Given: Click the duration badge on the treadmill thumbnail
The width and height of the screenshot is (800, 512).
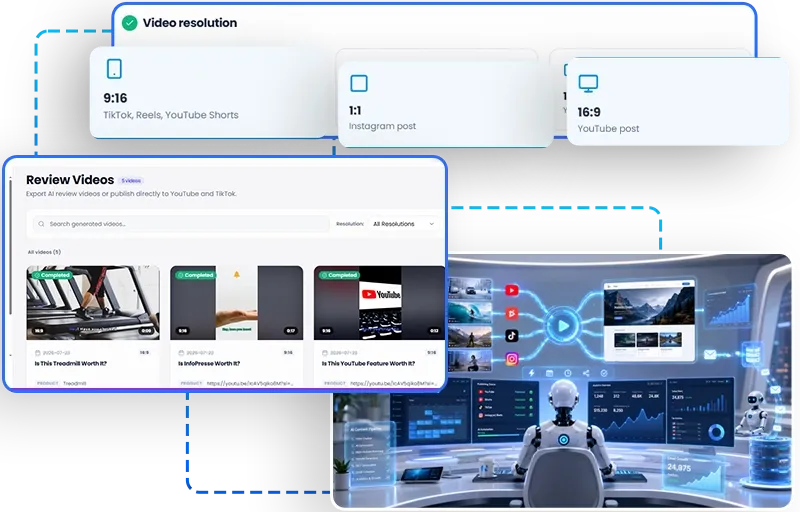Looking at the screenshot, I should coord(146,330).
